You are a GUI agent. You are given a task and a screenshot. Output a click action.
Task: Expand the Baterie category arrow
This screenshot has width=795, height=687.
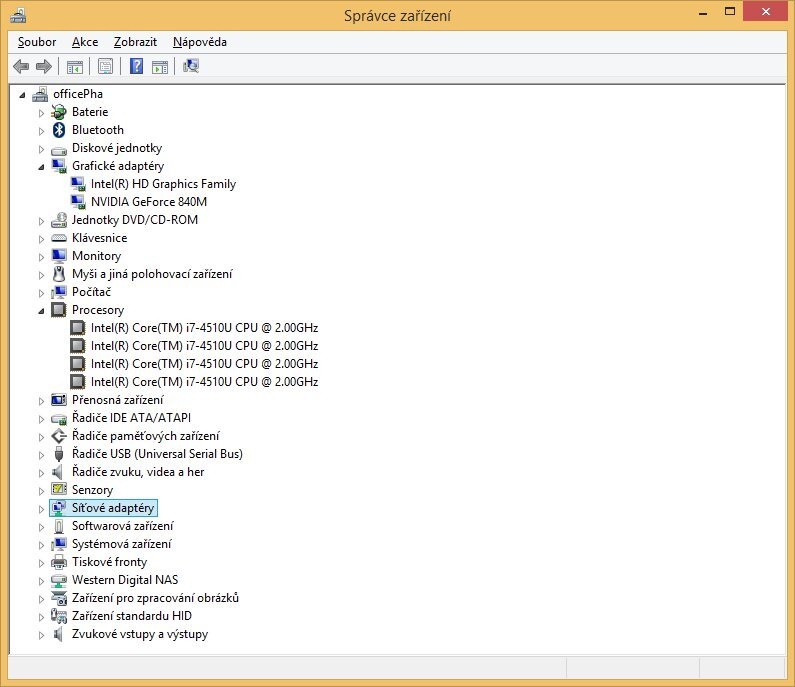click(41, 113)
